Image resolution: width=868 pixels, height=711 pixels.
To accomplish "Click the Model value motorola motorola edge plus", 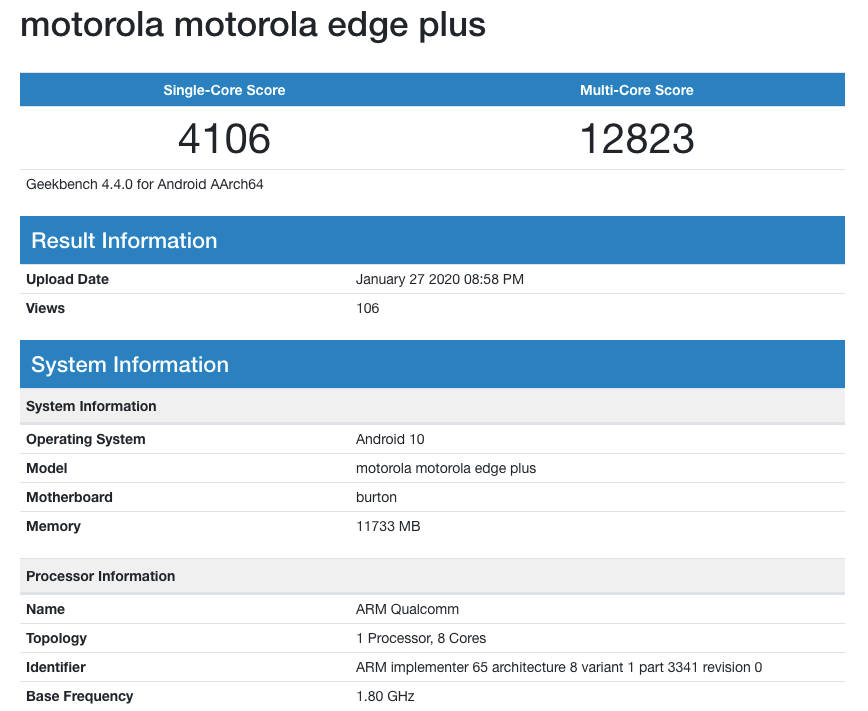I will click(444, 468).
